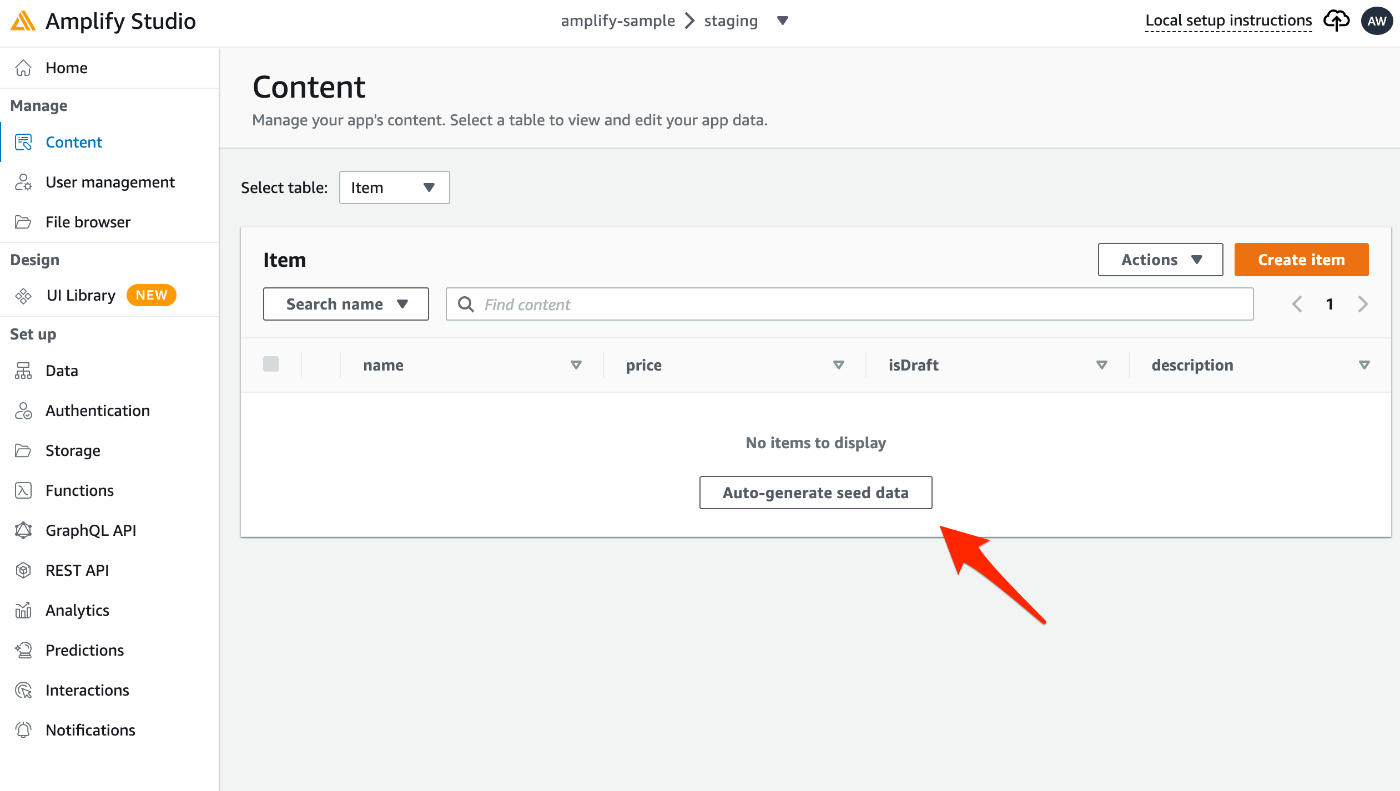Open the price column sort arrow
This screenshot has height=791, width=1400.
click(x=839, y=365)
